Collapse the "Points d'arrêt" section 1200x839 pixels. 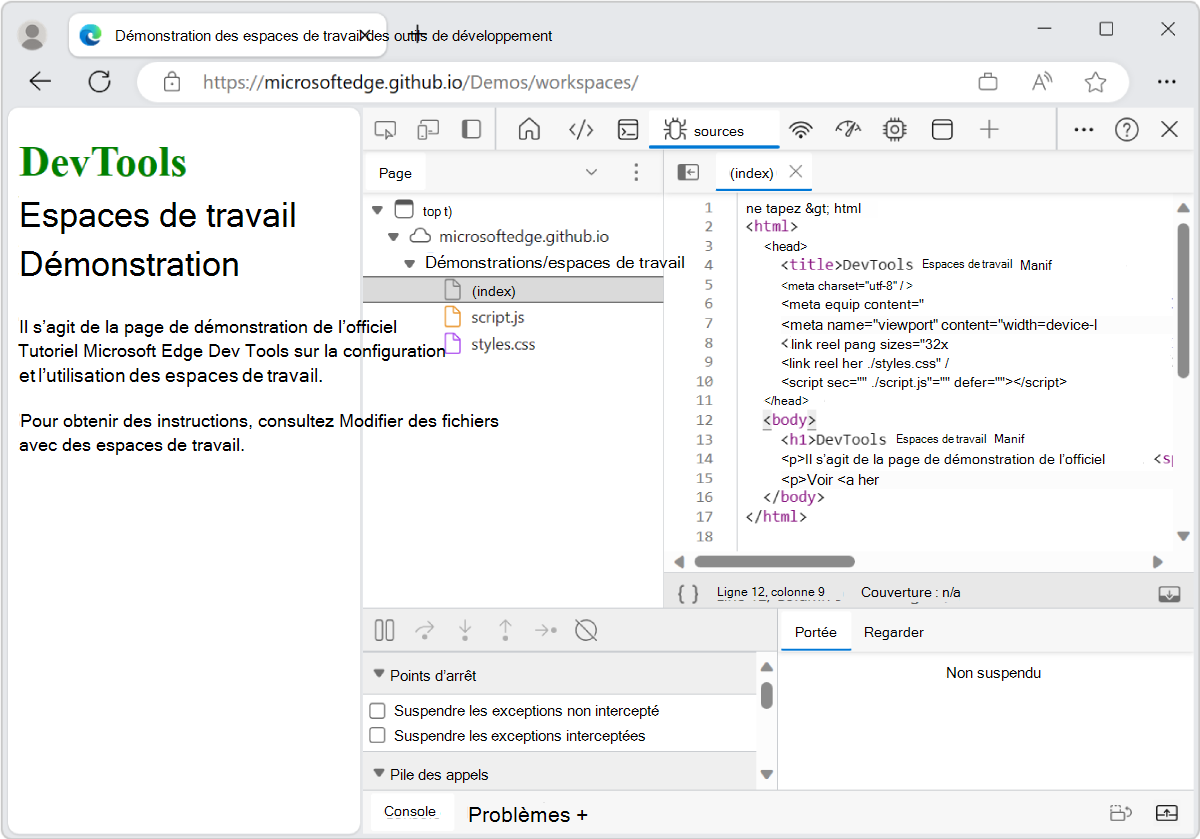pyautogui.click(x=379, y=675)
